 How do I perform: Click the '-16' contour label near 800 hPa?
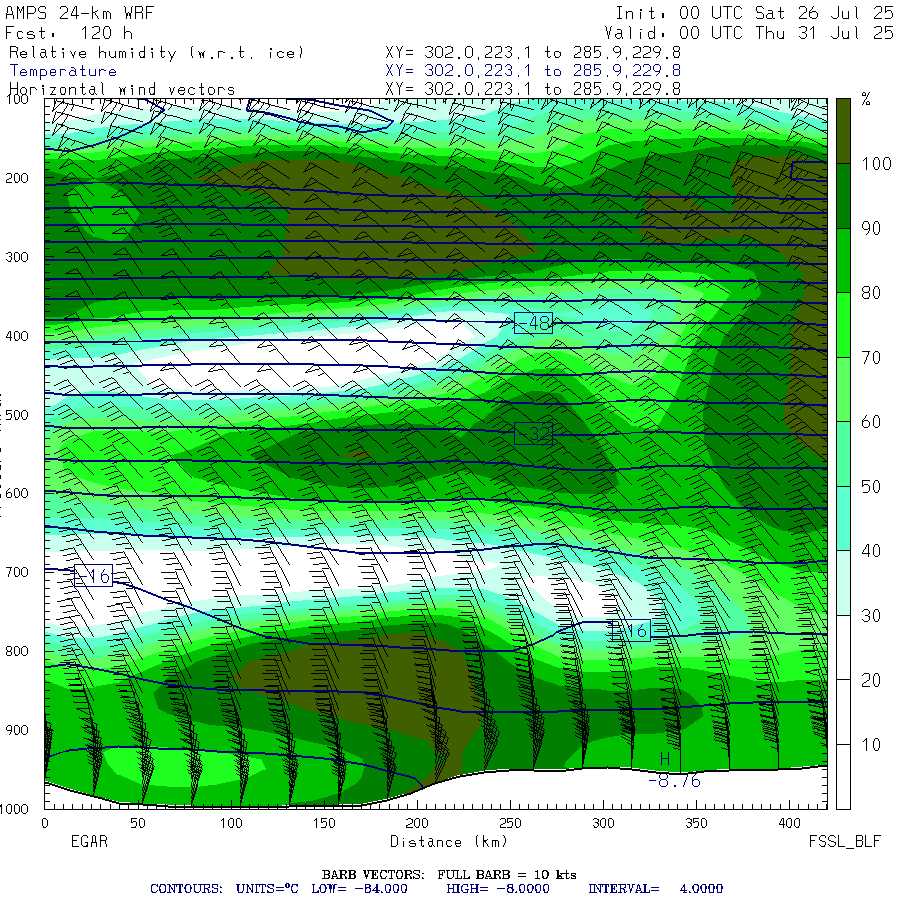point(631,631)
